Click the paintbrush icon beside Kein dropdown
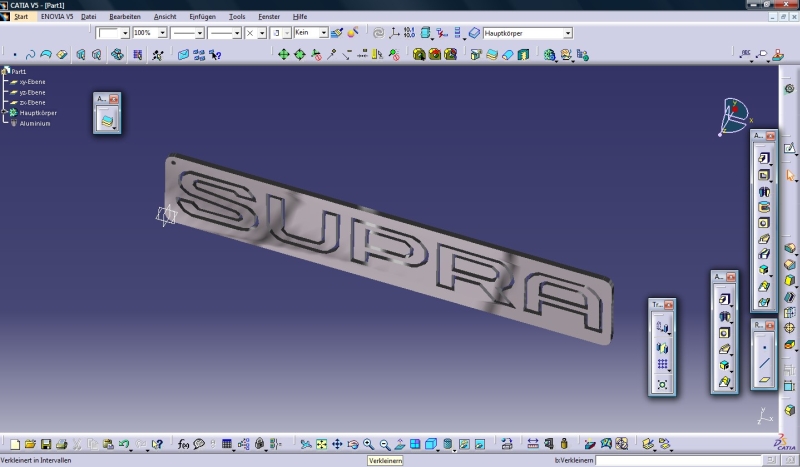Screen dimensions: 800x467 point(337,33)
